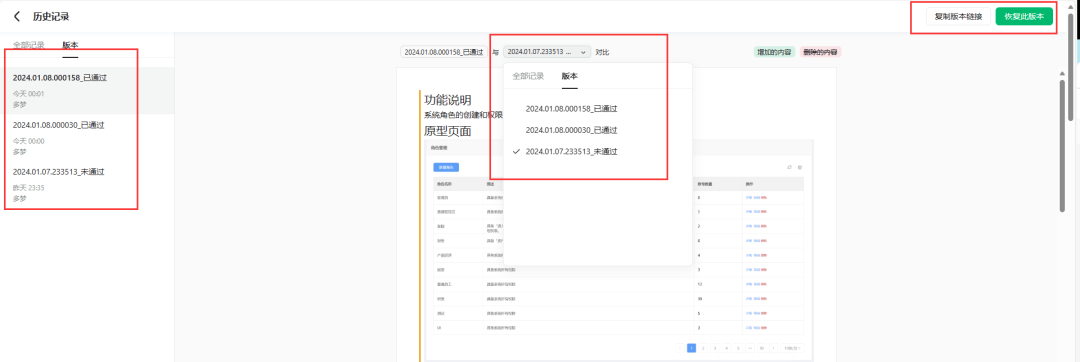The width and height of the screenshot is (1080, 362).
Task: Switch to 全部记录 tab inside dropdown popup
Action: pyautogui.click(x=528, y=76)
